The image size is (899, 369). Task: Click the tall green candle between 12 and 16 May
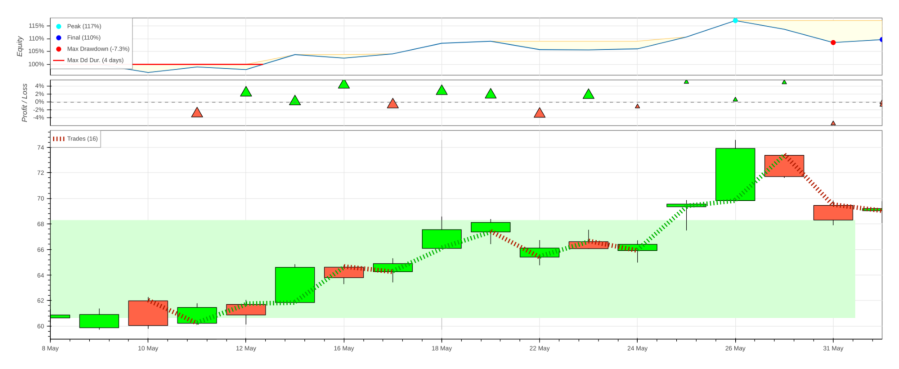click(x=295, y=285)
